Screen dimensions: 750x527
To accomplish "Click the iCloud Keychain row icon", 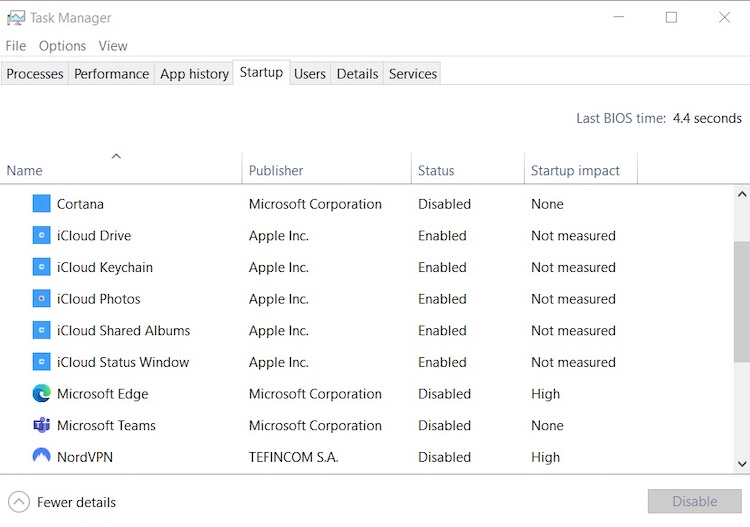I will click(42, 267).
